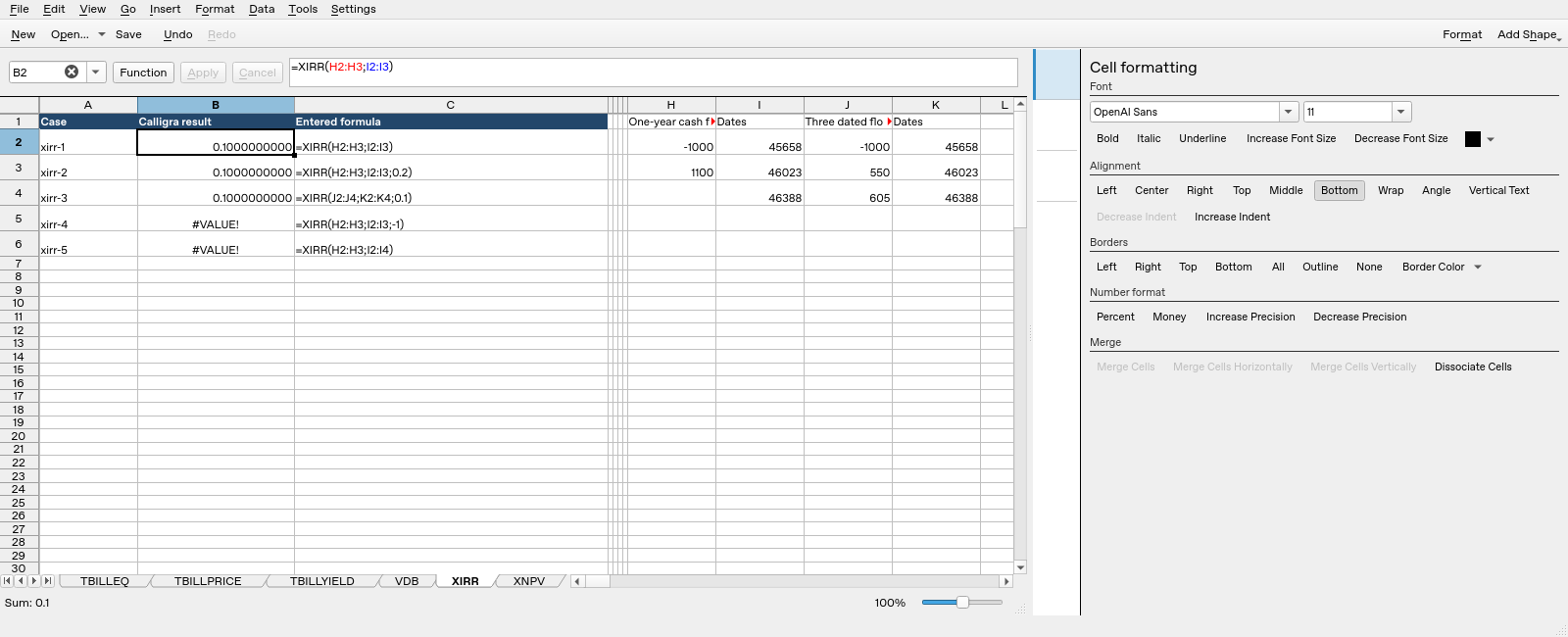Adjust the zoom slider handle
The height and width of the screenshot is (637, 1568).
(x=962, y=603)
